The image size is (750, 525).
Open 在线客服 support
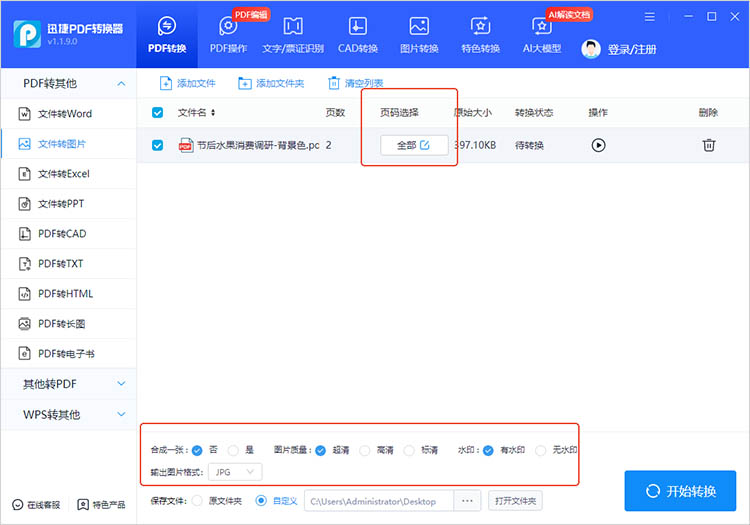(x=36, y=505)
